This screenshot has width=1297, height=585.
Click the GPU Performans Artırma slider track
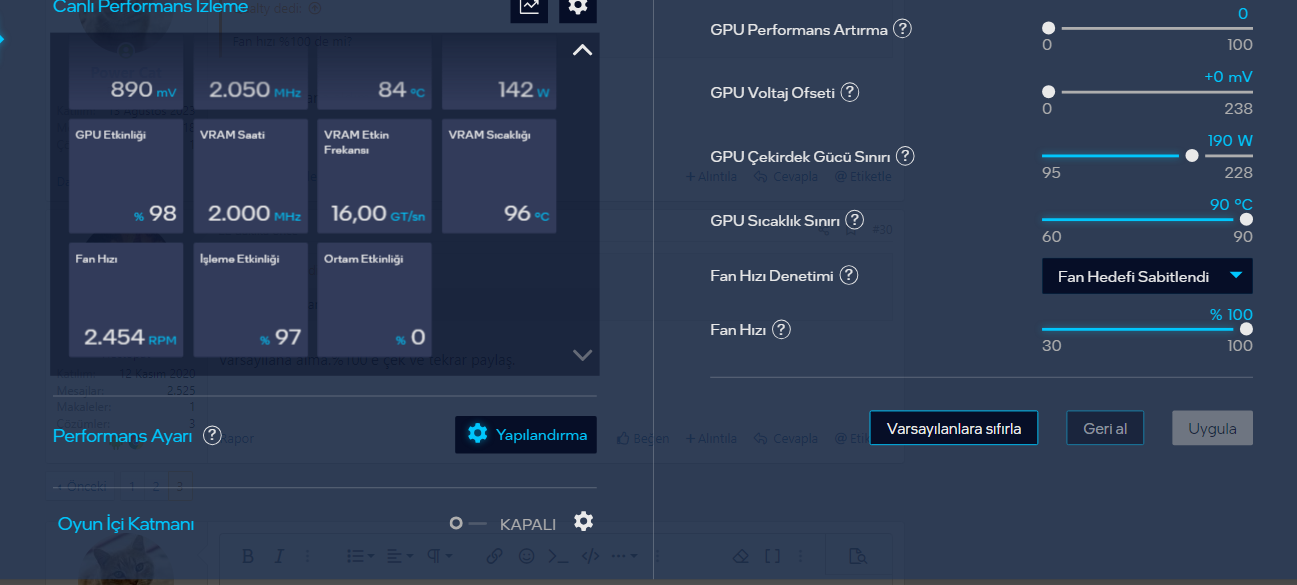(x=1147, y=28)
